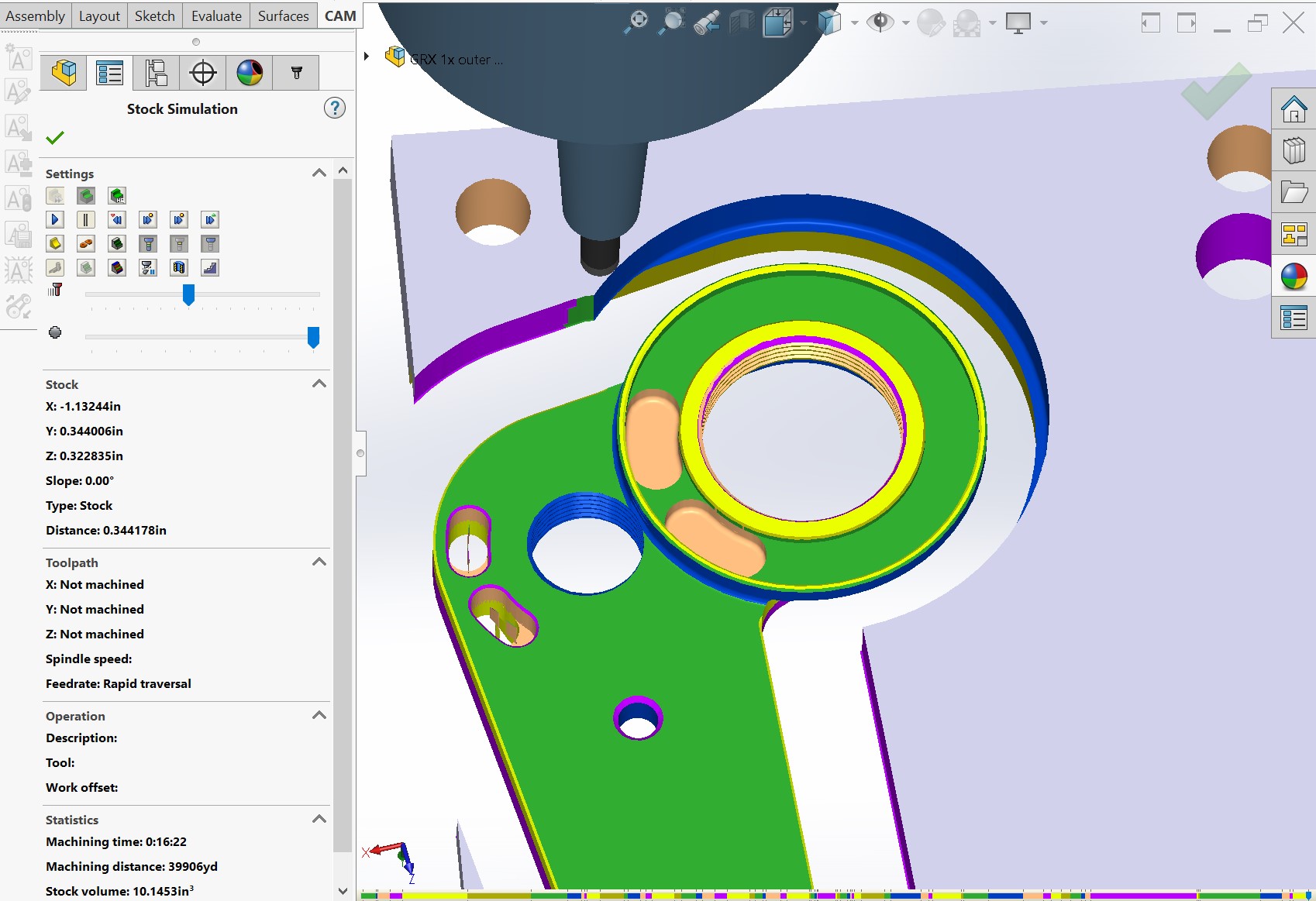
Task: Click the green checkmark to accept
Action: (x=55, y=138)
